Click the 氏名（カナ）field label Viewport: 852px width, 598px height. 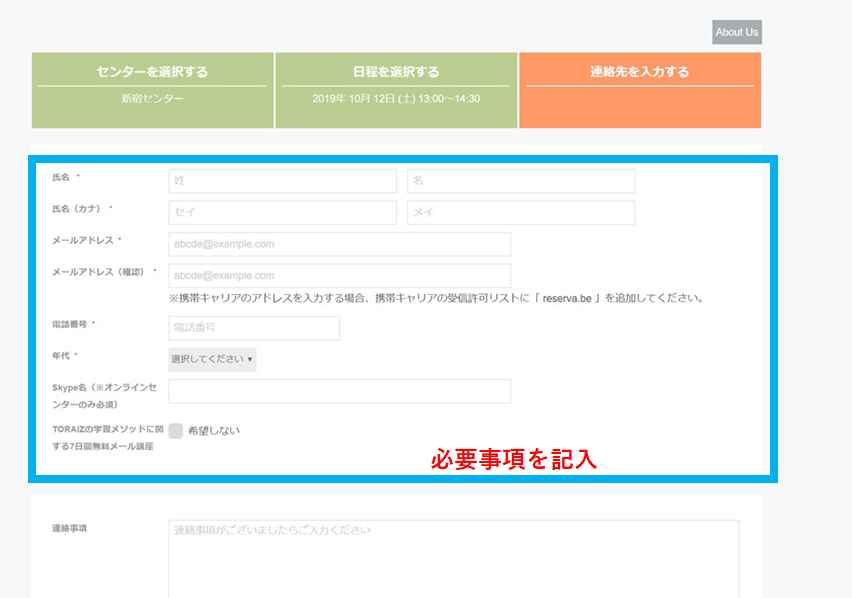pos(79,209)
